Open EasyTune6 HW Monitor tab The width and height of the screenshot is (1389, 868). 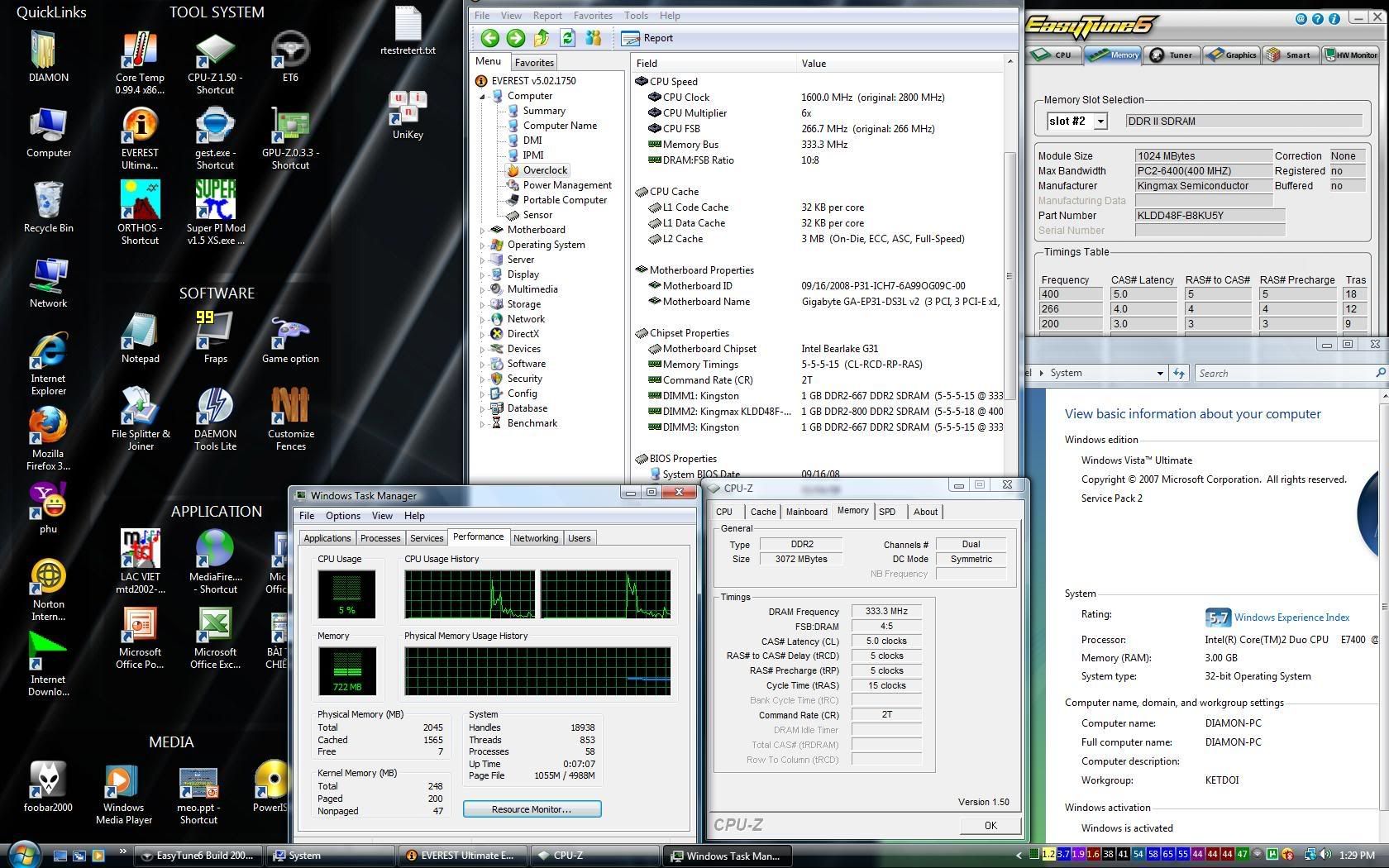click(x=1351, y=55)
